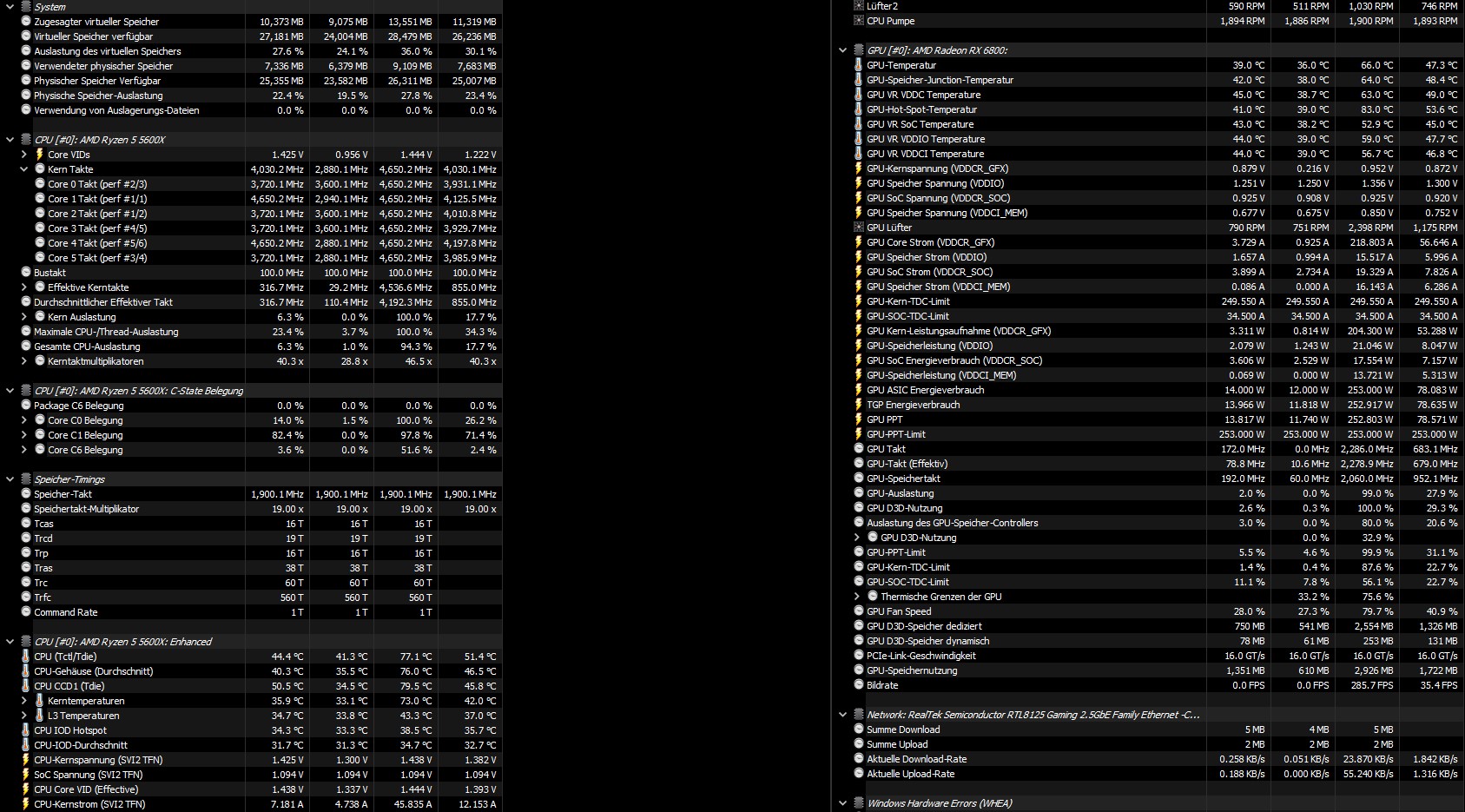Click the lightning icon next to GPU-Kernspannung (VDDCR_GFX)
The height and width of the screenshot is (812, 1465).
[x=858, y=168]
